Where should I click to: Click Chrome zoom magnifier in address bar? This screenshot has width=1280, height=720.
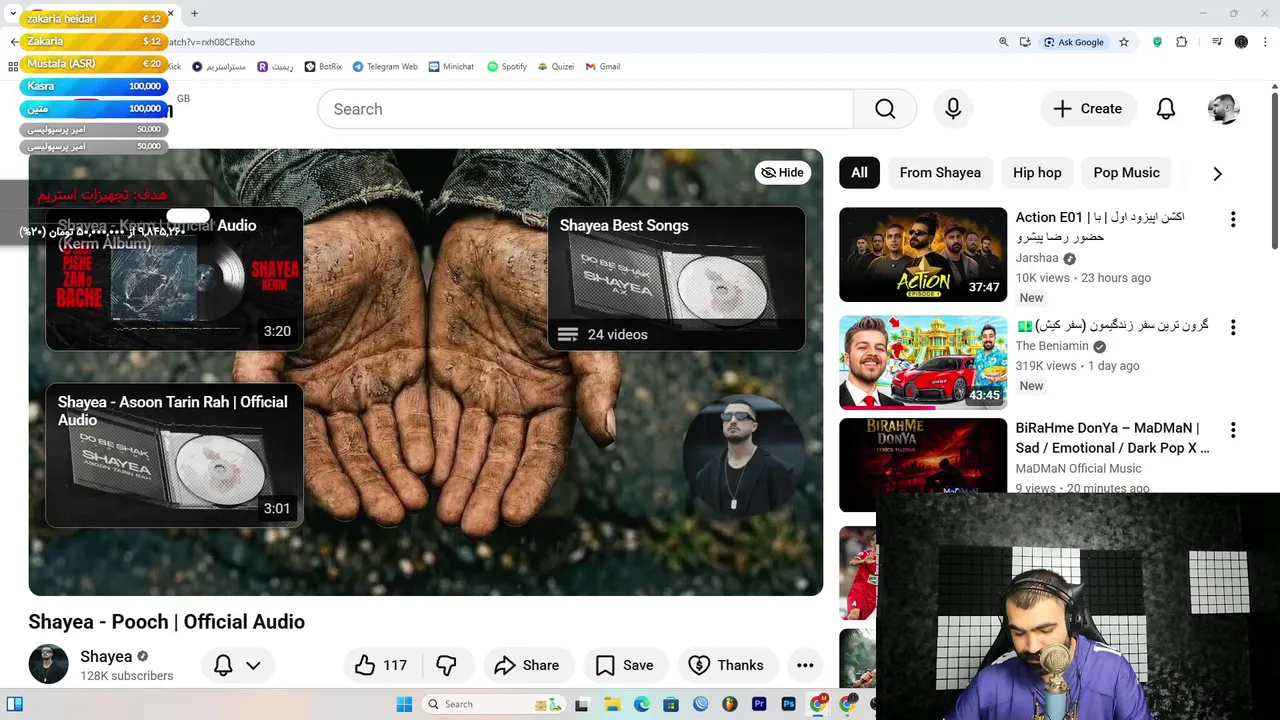[1003, 42]
